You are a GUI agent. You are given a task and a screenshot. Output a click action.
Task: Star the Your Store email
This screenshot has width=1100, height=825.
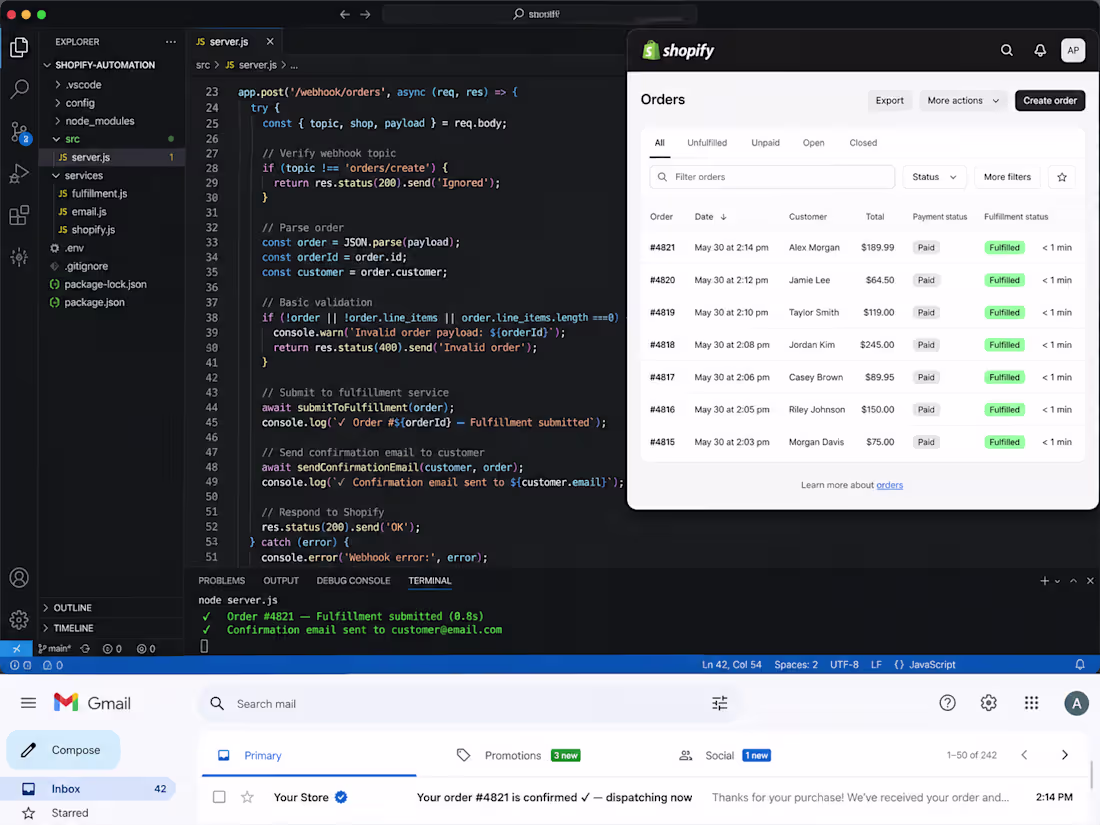(x=247, y=797)
